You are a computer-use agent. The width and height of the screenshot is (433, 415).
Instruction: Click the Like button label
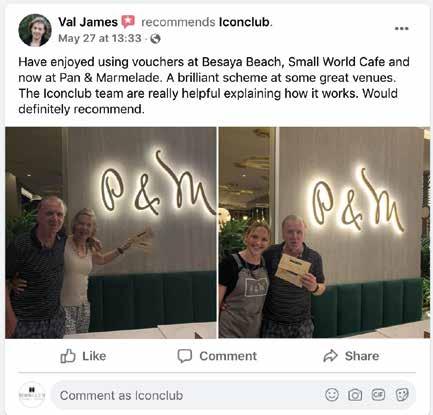tap(94, 356)
